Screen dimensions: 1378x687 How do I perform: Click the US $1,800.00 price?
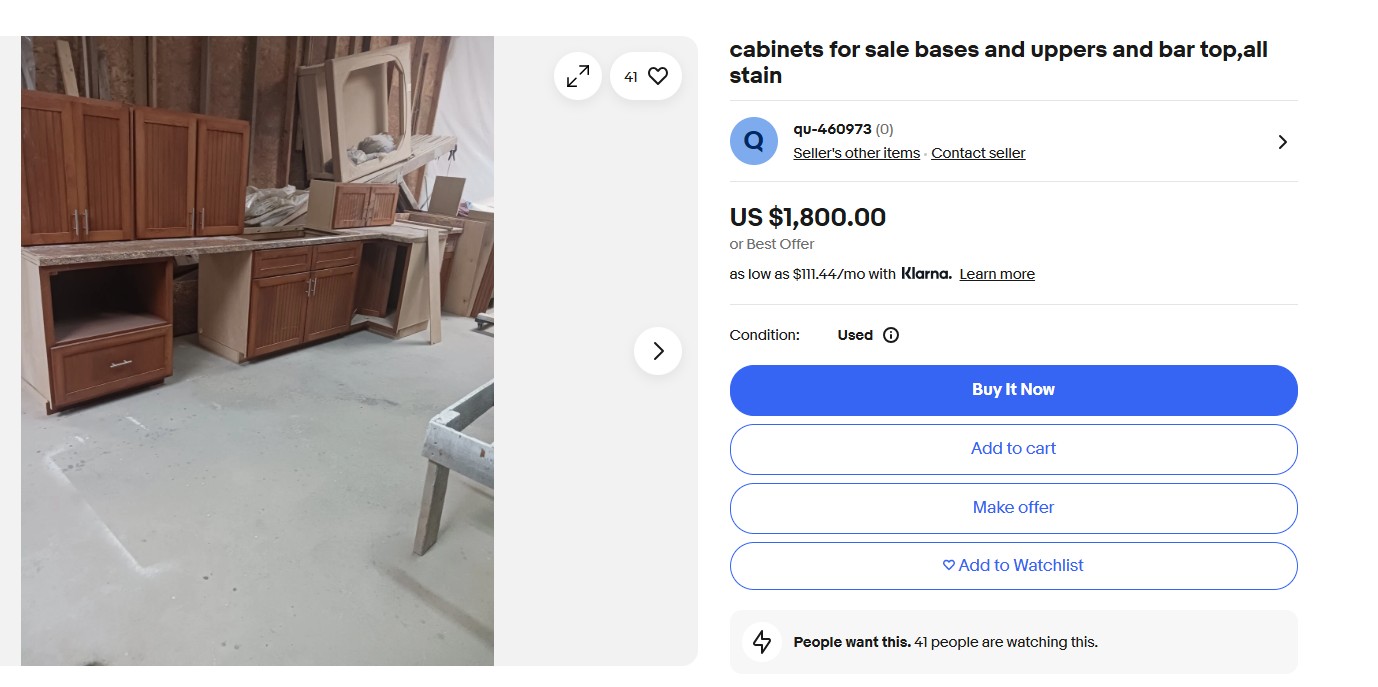click(807, 217)
